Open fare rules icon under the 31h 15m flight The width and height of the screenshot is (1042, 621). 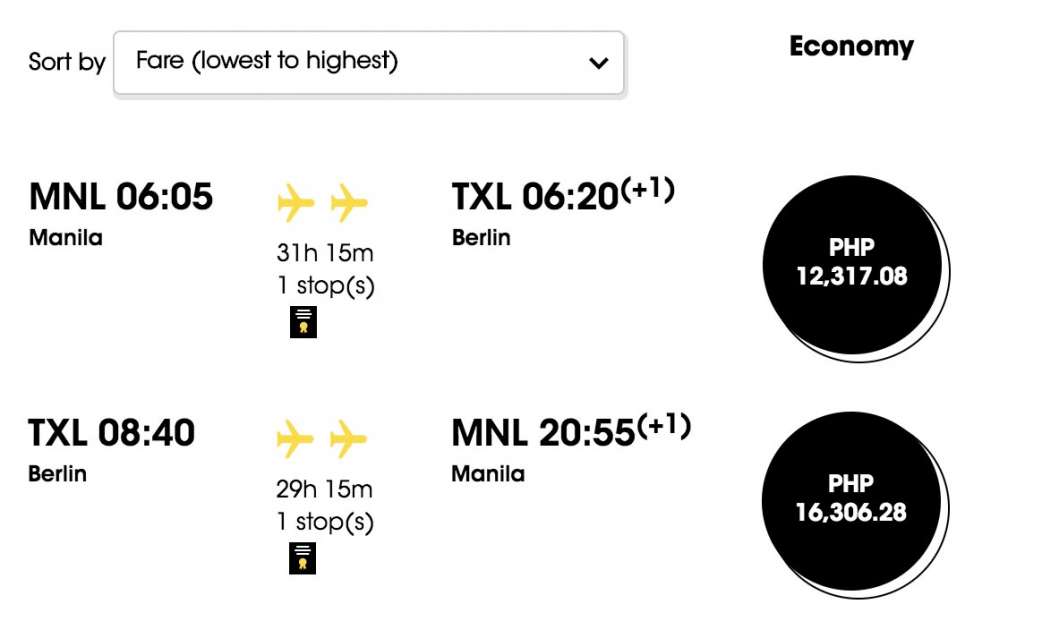pyautogui.click(x=303, y=322)
